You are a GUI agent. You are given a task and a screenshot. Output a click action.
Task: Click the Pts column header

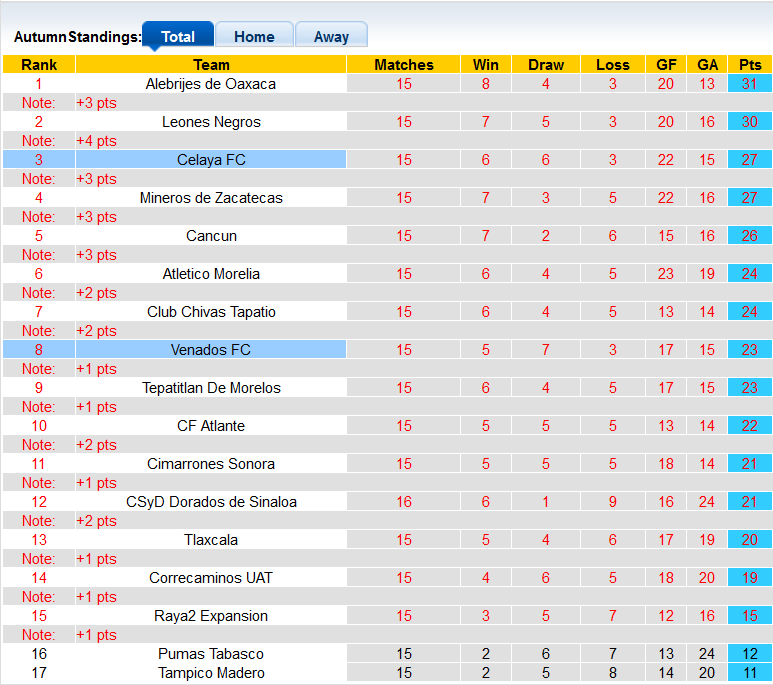pyautogui.click(x=749, y=65)
